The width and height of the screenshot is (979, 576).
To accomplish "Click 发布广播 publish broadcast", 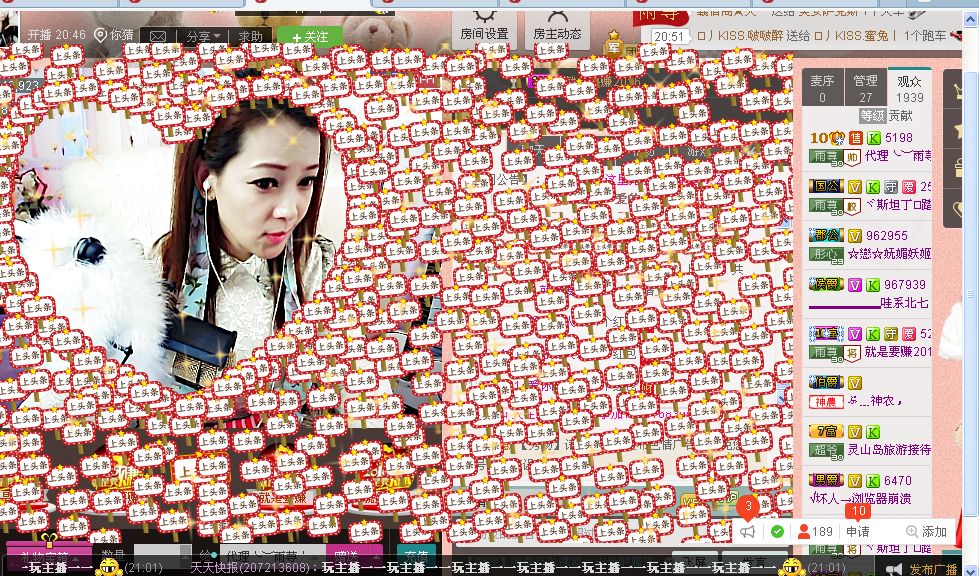I will point(931,568).
